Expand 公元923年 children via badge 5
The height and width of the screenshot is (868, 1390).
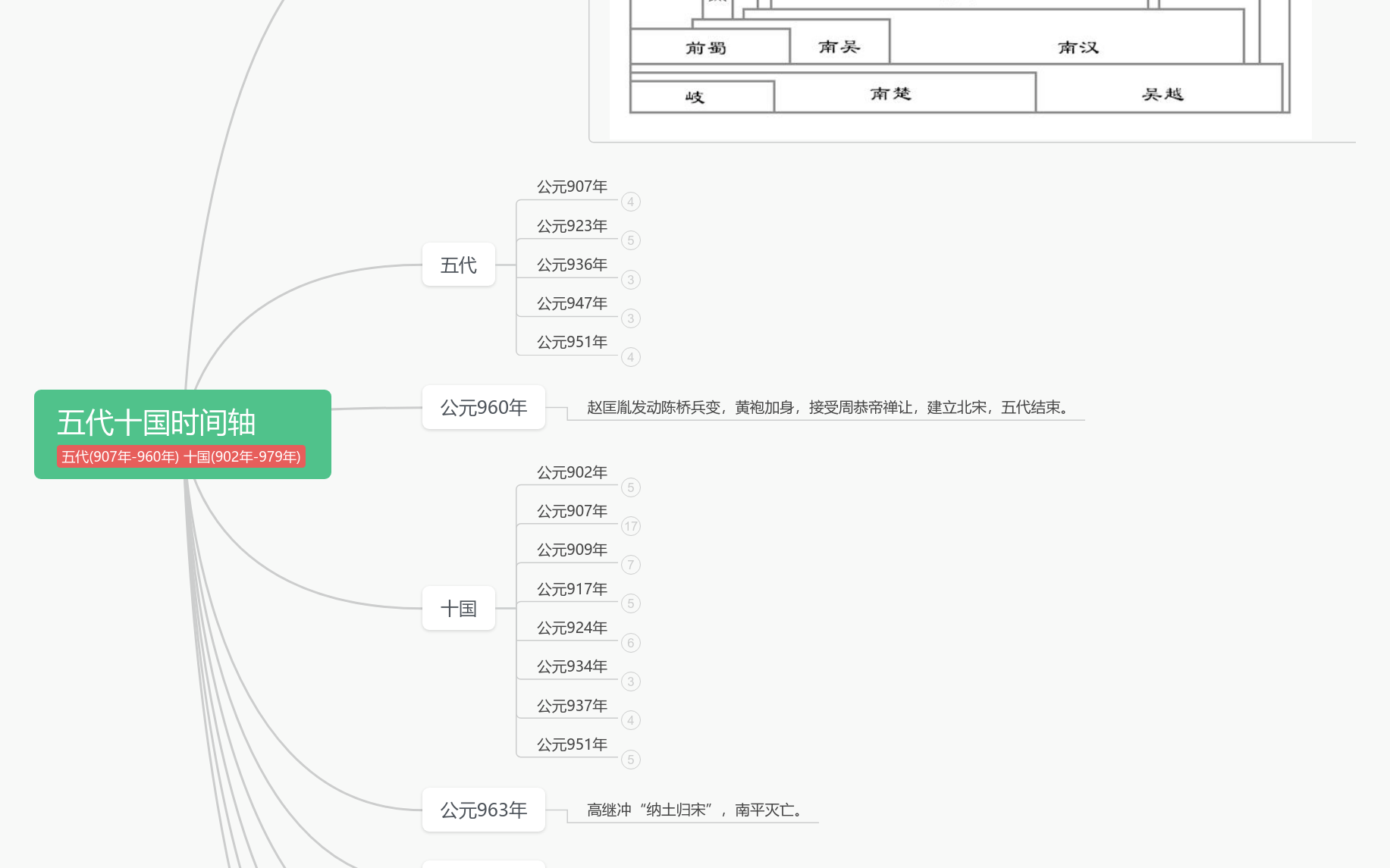tap(630, 240)
